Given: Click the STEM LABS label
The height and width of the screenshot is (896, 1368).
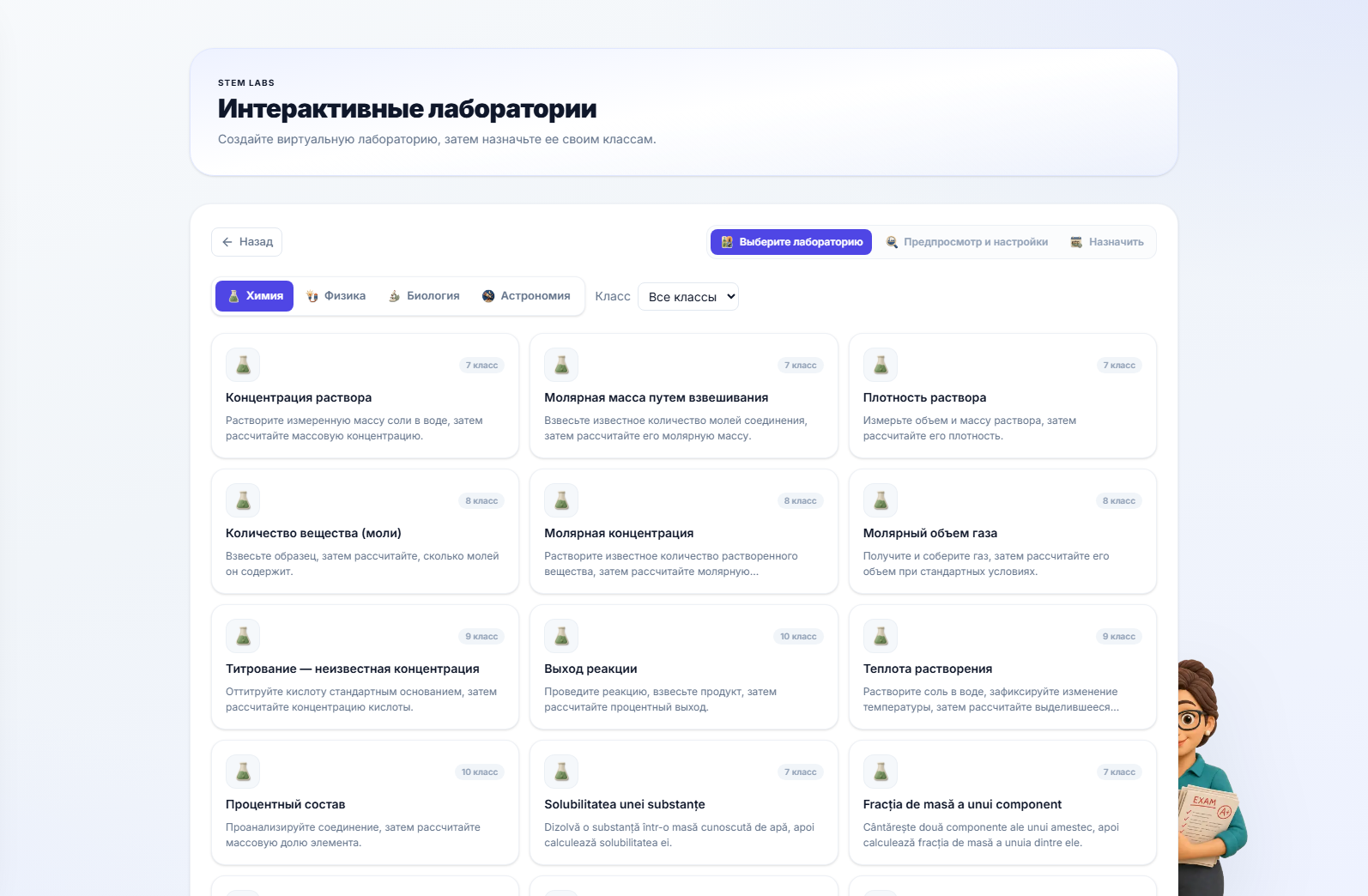Looking at the screenshot, I should 246,83.
